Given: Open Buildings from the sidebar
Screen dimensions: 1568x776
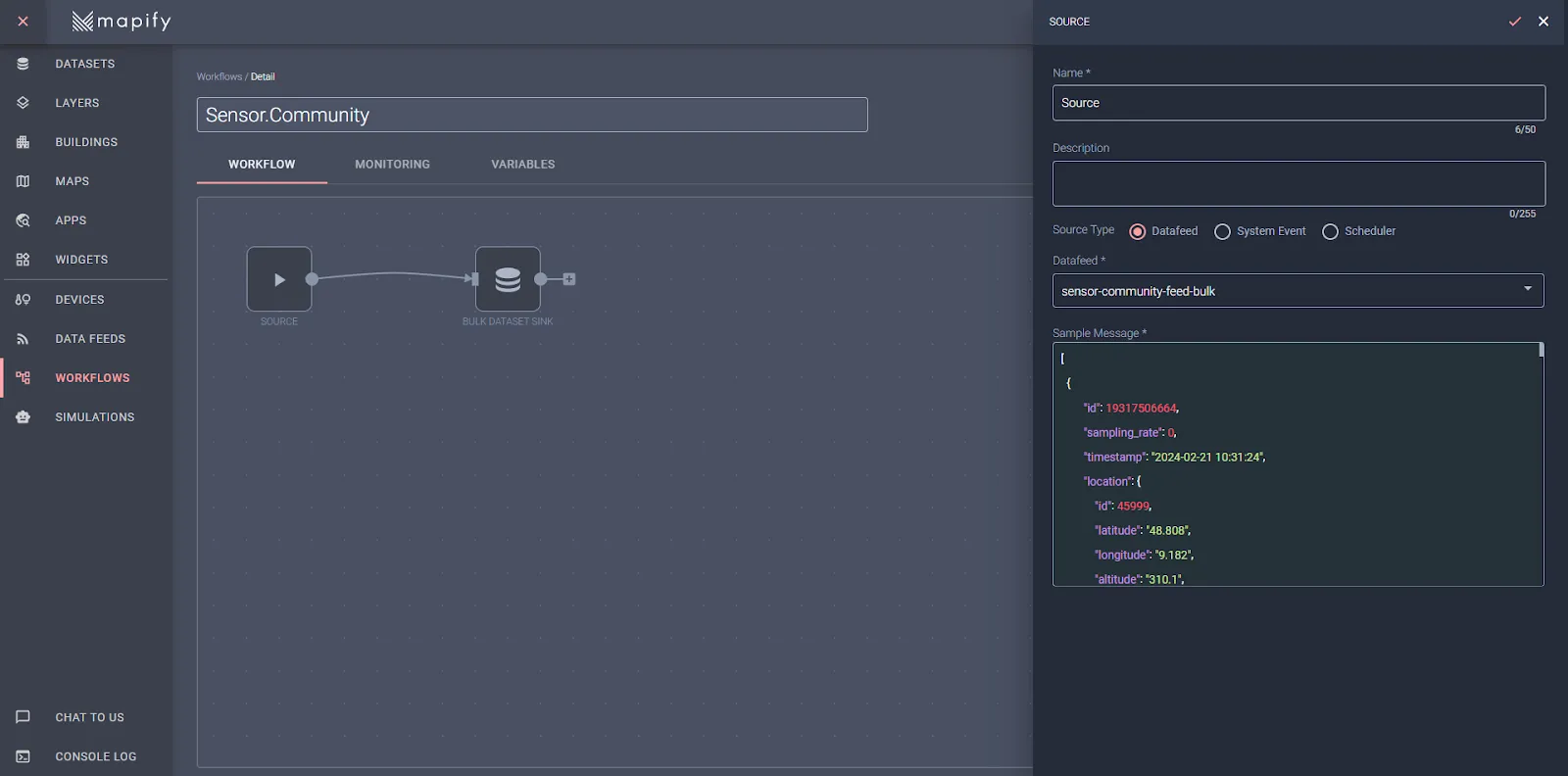Looking at the screenshot, I should (x=86, y=142).
